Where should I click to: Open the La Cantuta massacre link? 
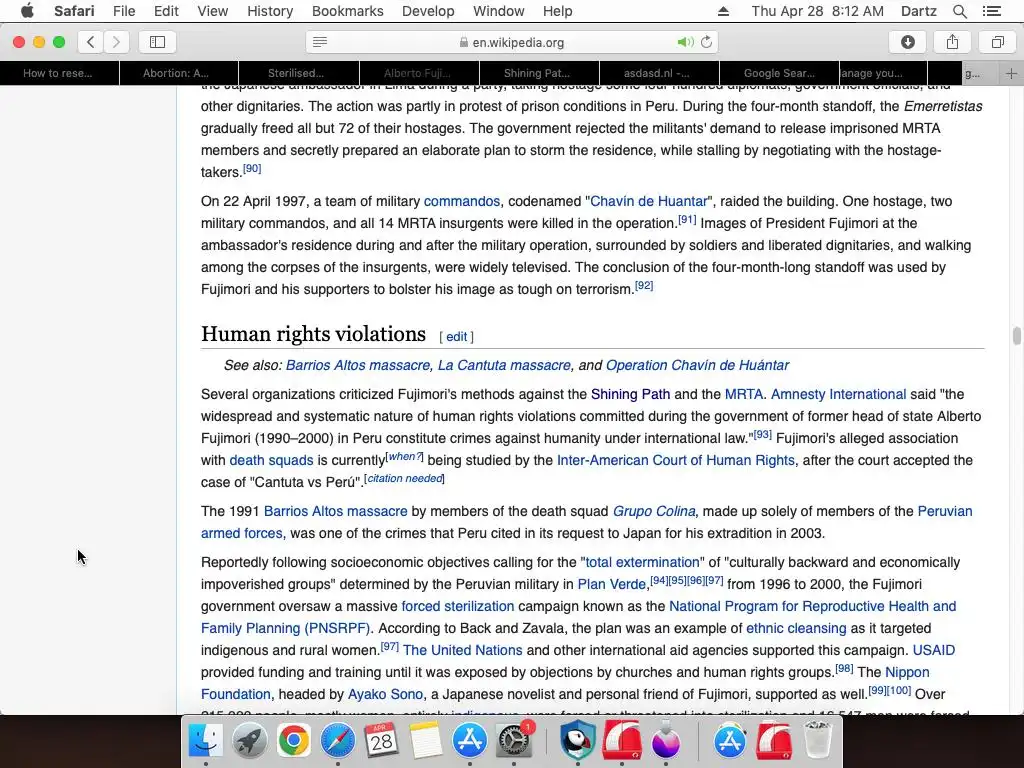(x=504, y=365)
